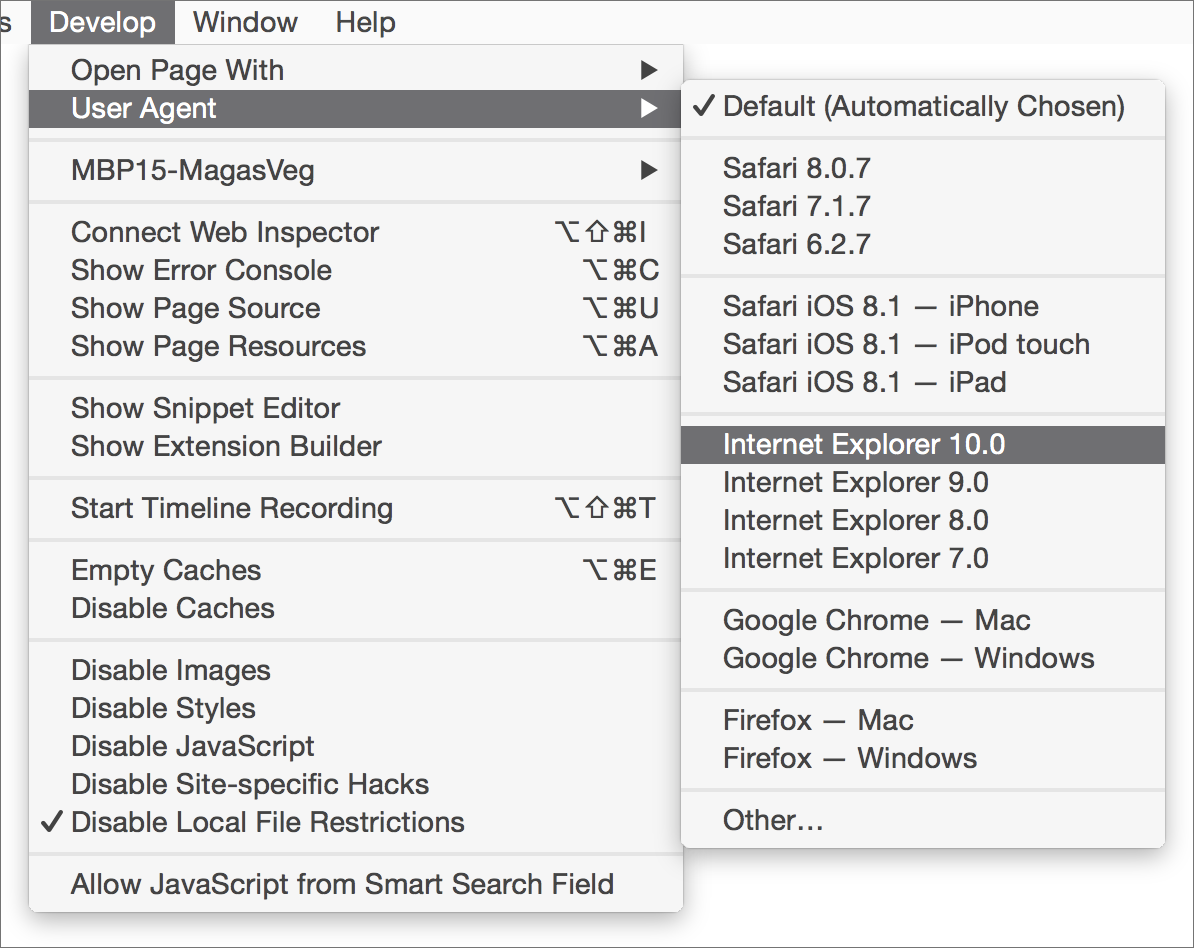The width and height of the screenshot is (1194, 948).
Task: Open the Window menu
Action: pyautogui.click(x=245, y=22)
